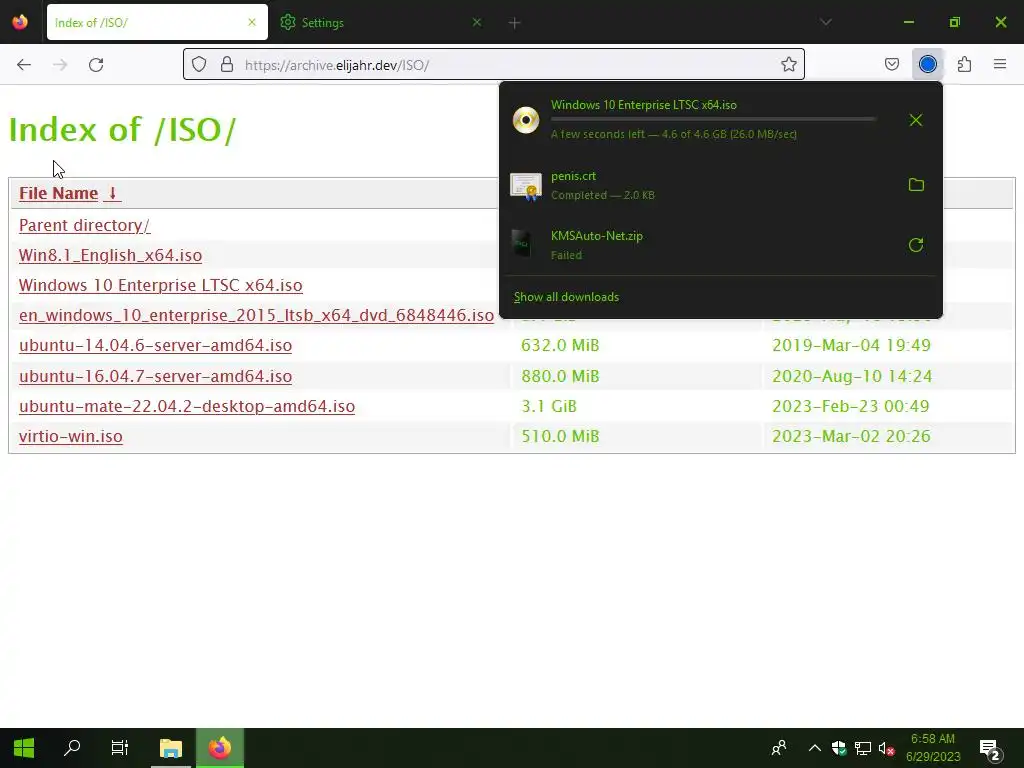
Task: Close the Settings tab
Action: pos(477,22)
